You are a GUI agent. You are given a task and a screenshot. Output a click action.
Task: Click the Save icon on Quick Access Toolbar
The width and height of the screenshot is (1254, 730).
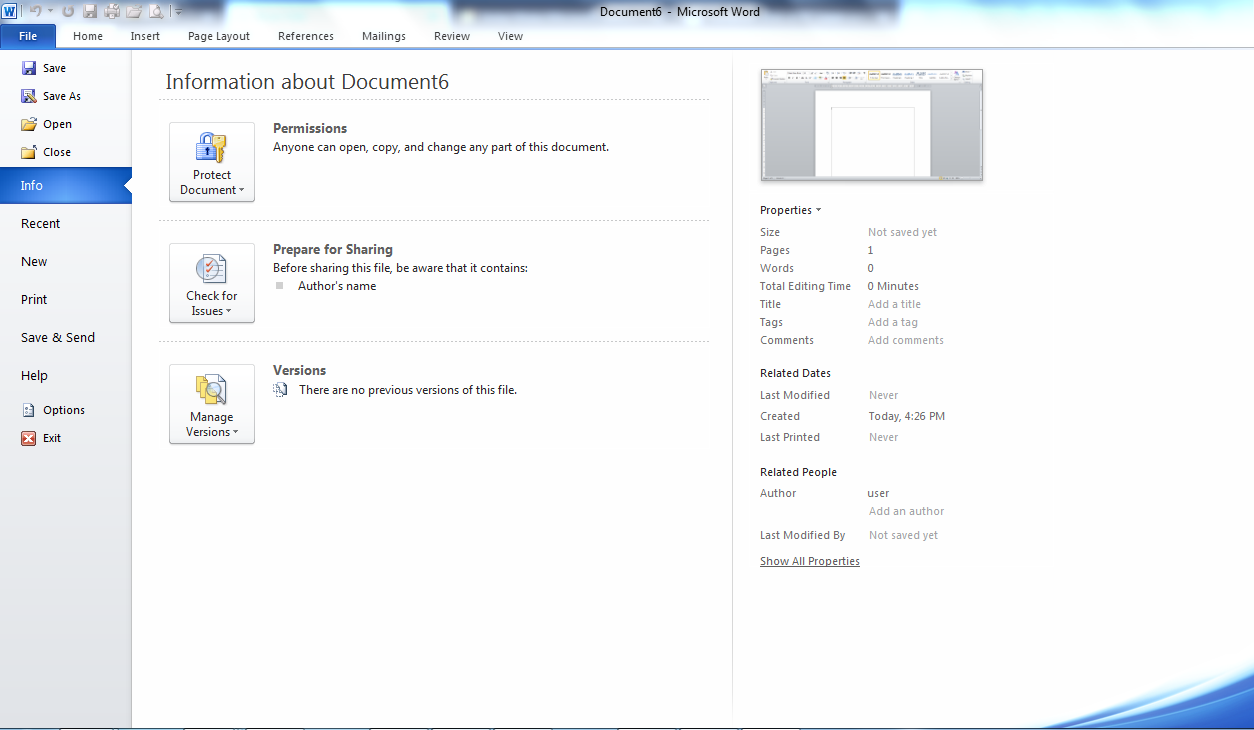pos(90,11)
